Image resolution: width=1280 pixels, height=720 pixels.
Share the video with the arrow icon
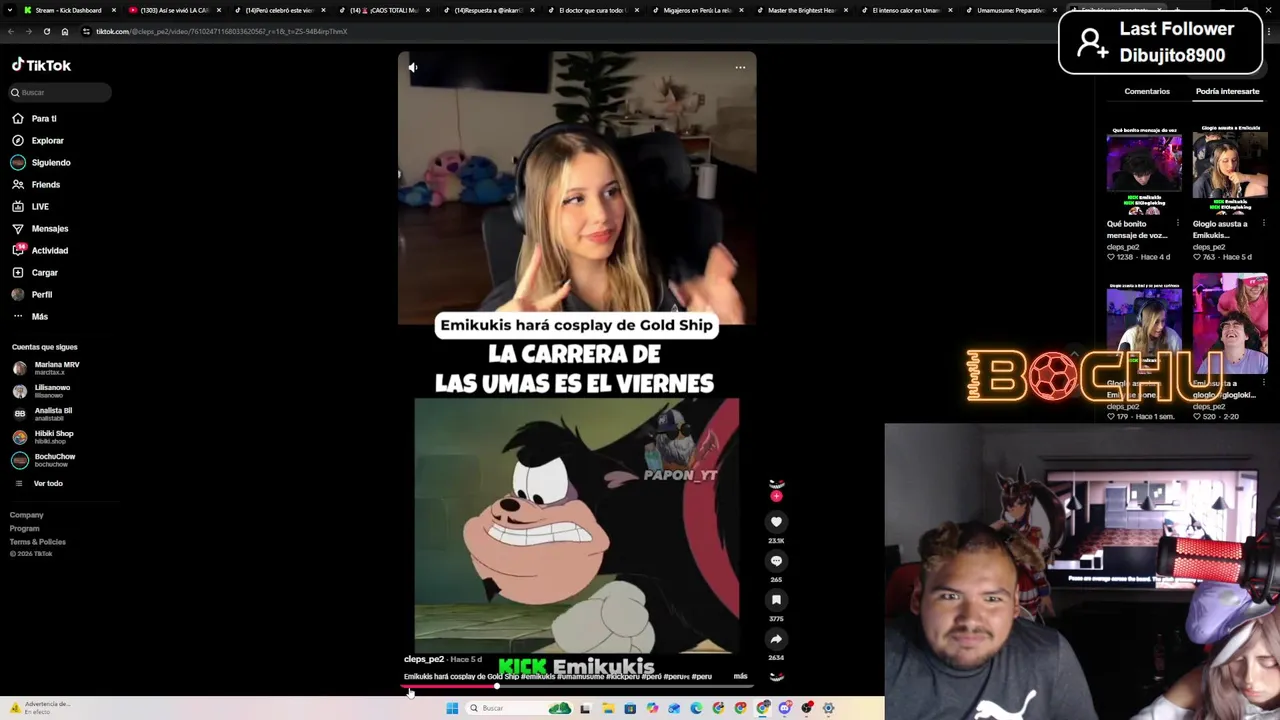776,639
